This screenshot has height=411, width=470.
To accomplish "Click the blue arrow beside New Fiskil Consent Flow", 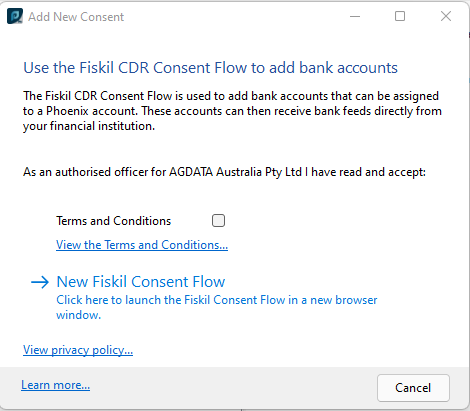I will [x=40, y=282].
